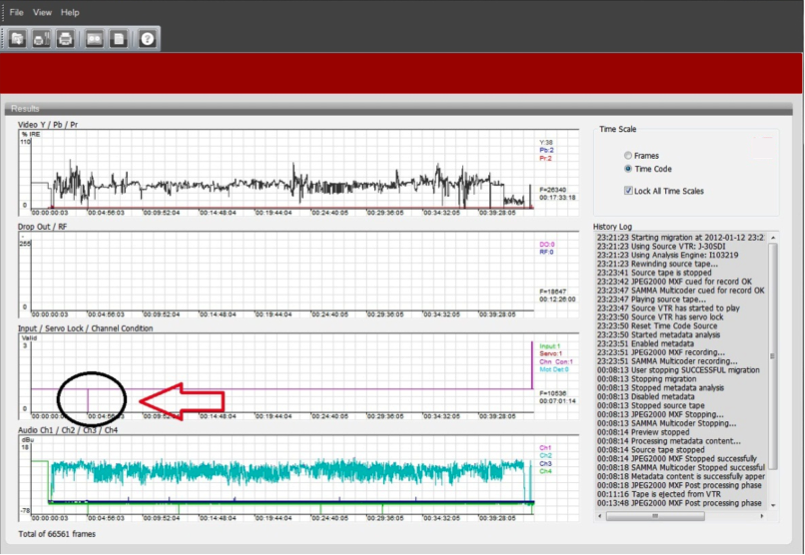
Task: Click the print setup toolbar icon
Action: (x=41, y=39)
